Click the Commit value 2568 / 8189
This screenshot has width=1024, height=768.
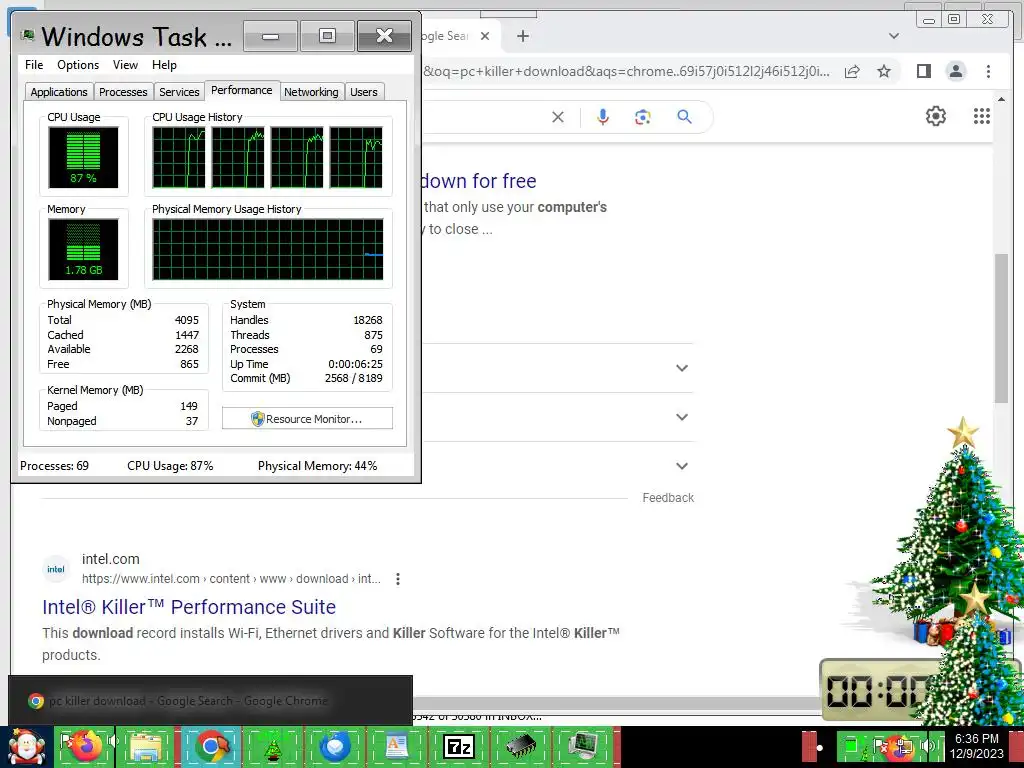[353, 378]
